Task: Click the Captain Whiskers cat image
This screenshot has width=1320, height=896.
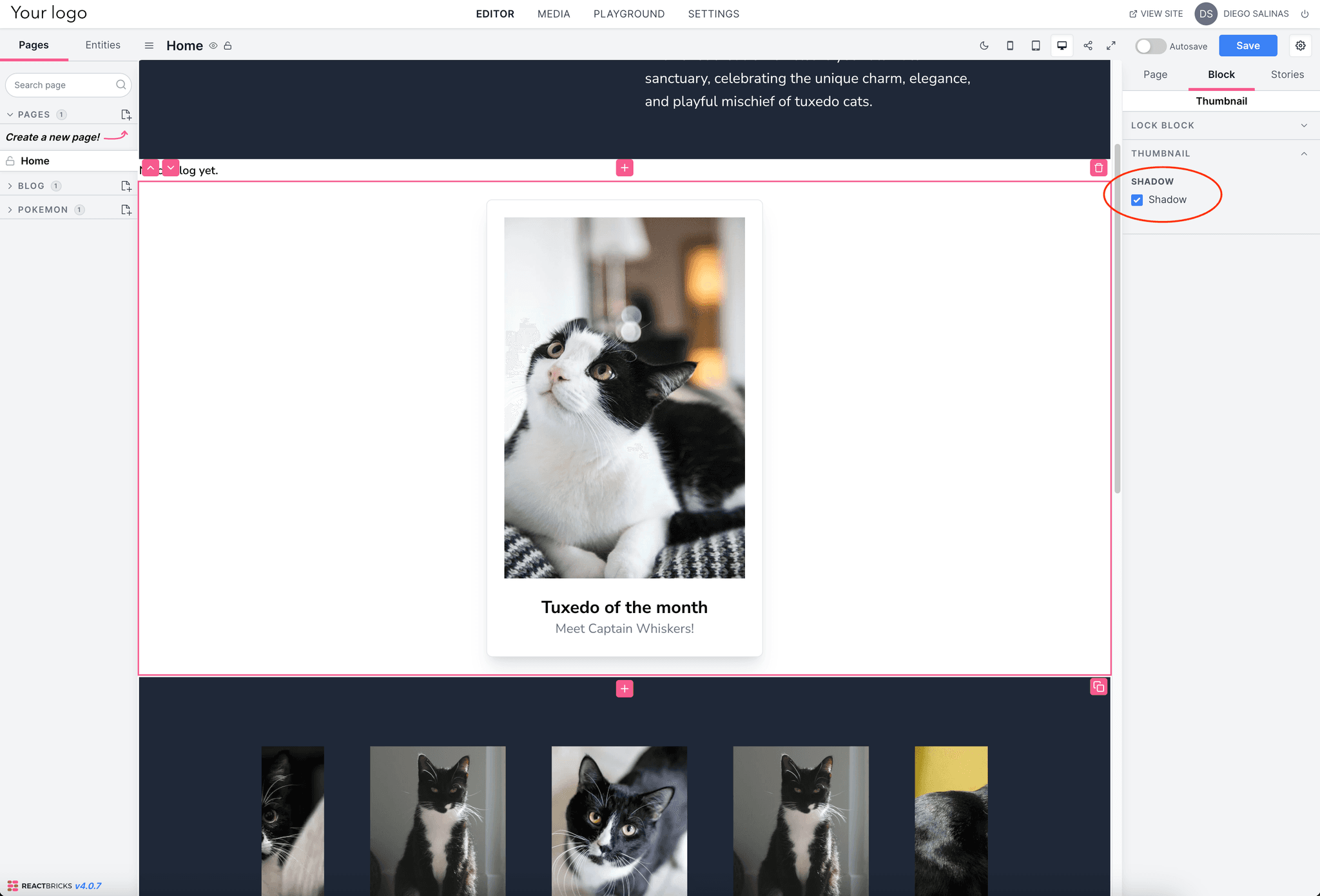Action: [625, 398]
